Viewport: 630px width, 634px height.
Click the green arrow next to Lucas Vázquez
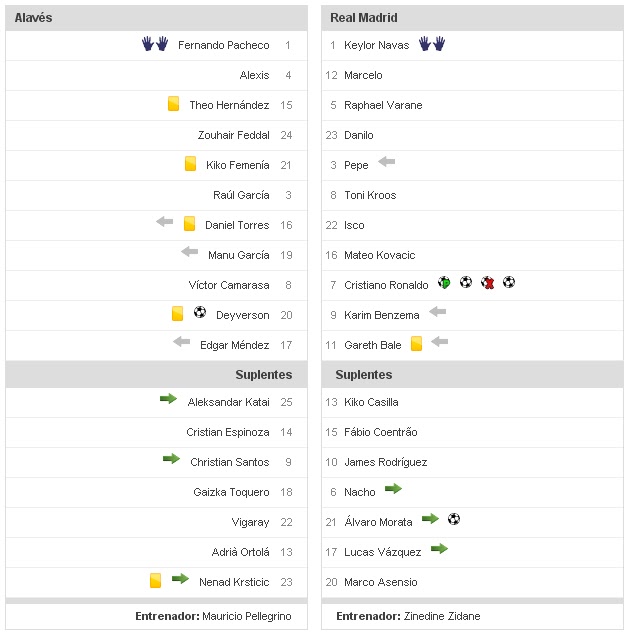[x=439, y=549]
